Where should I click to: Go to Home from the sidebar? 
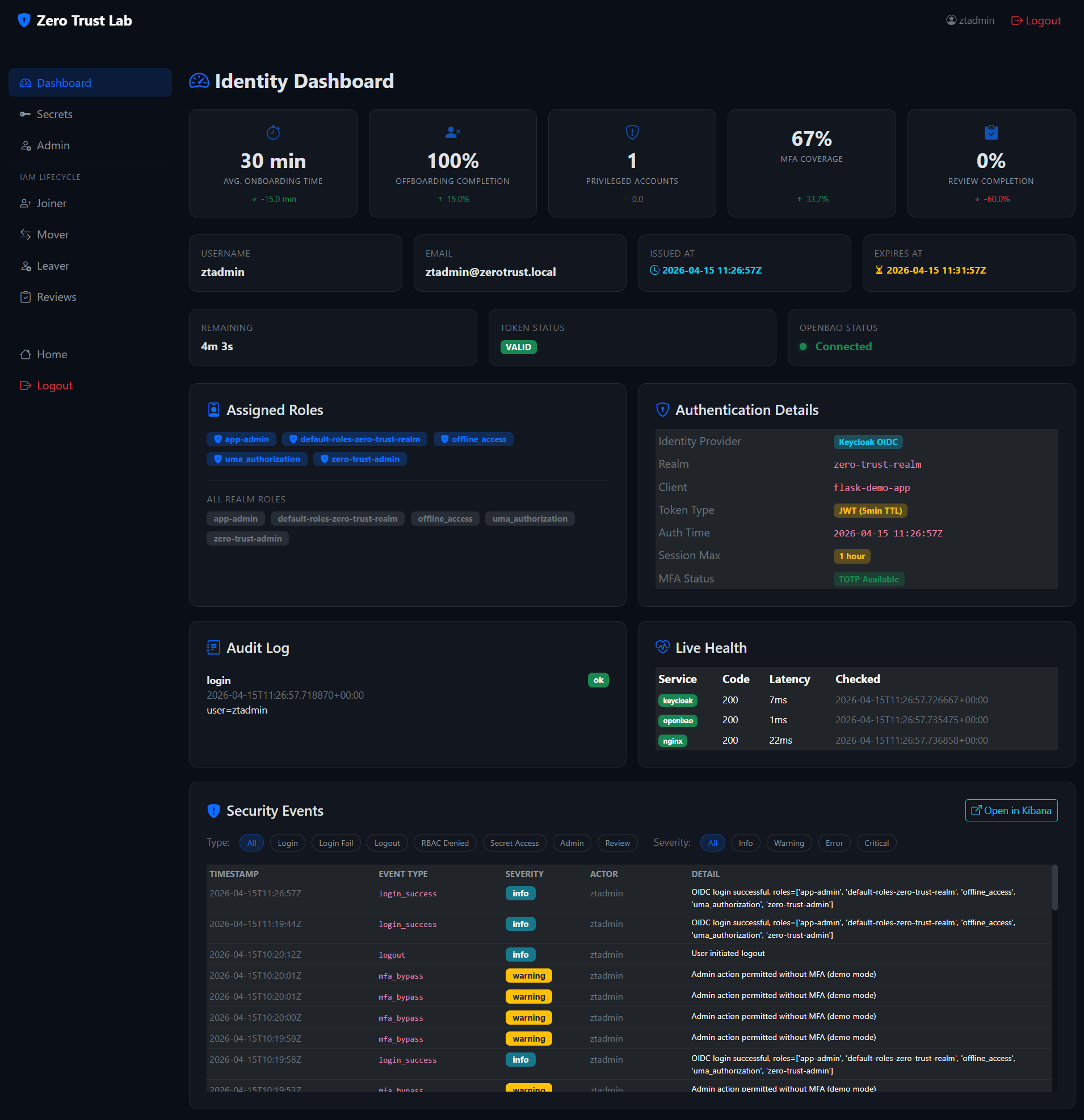pos(90,354)
